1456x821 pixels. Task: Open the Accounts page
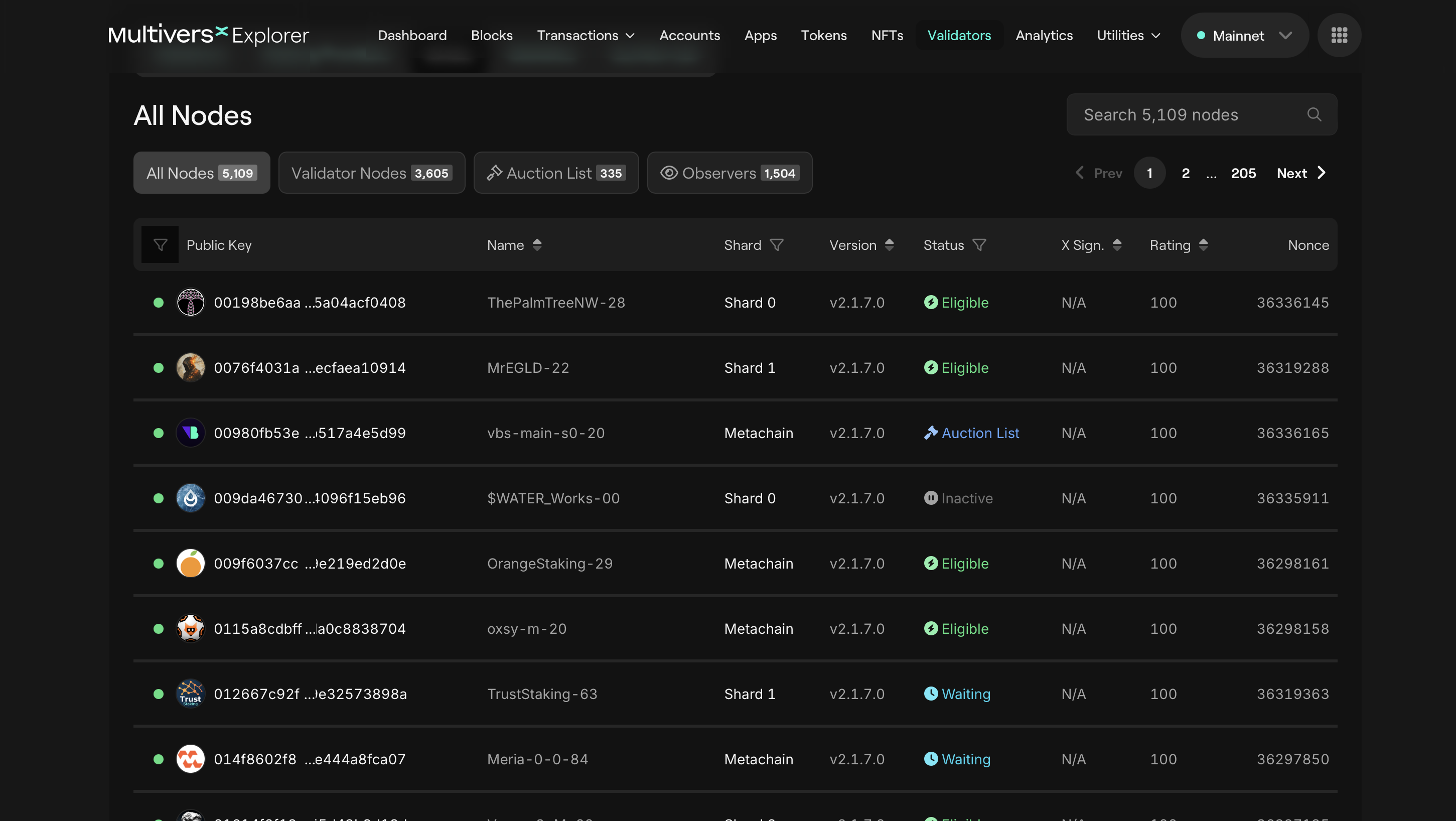coord(689,36)
